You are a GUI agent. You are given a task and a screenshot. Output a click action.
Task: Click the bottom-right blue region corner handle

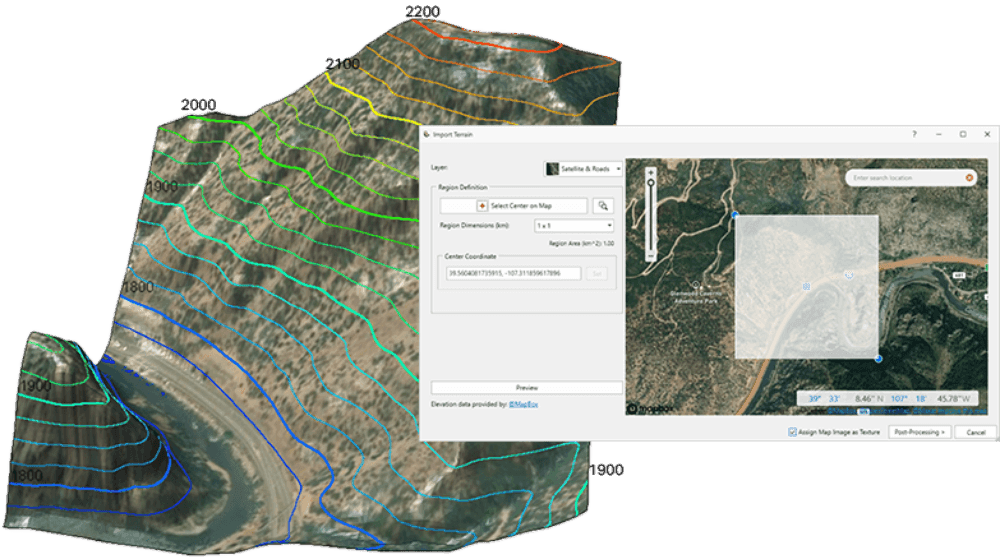pyautogui.click(x=878, y=359)
